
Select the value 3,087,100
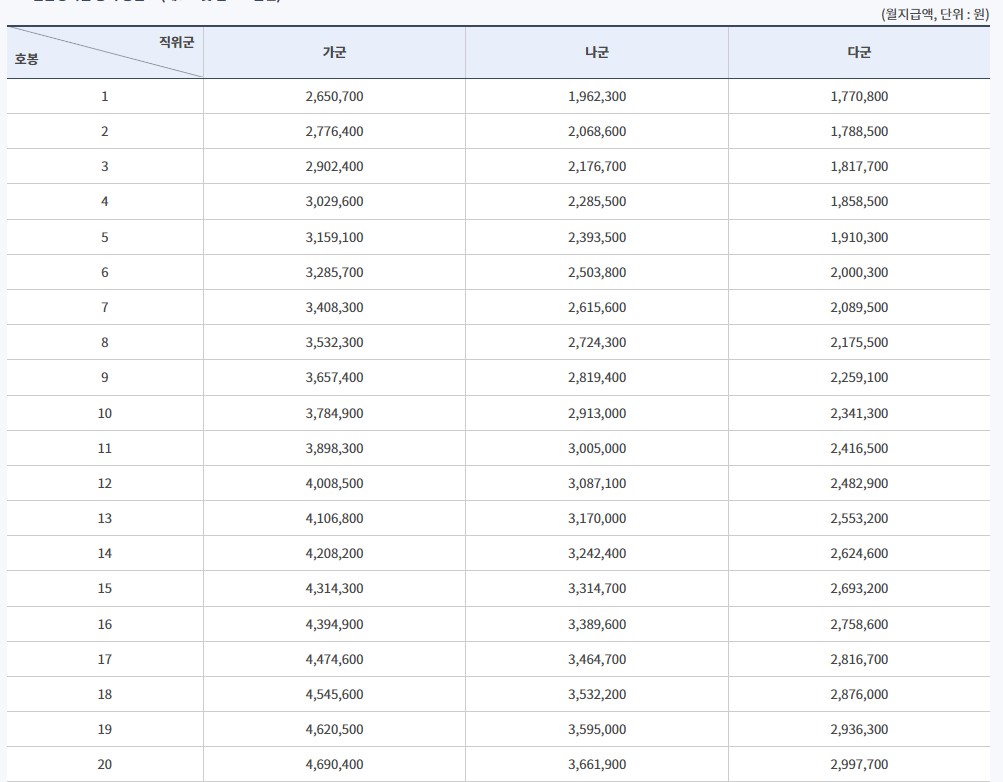(597, 483)
